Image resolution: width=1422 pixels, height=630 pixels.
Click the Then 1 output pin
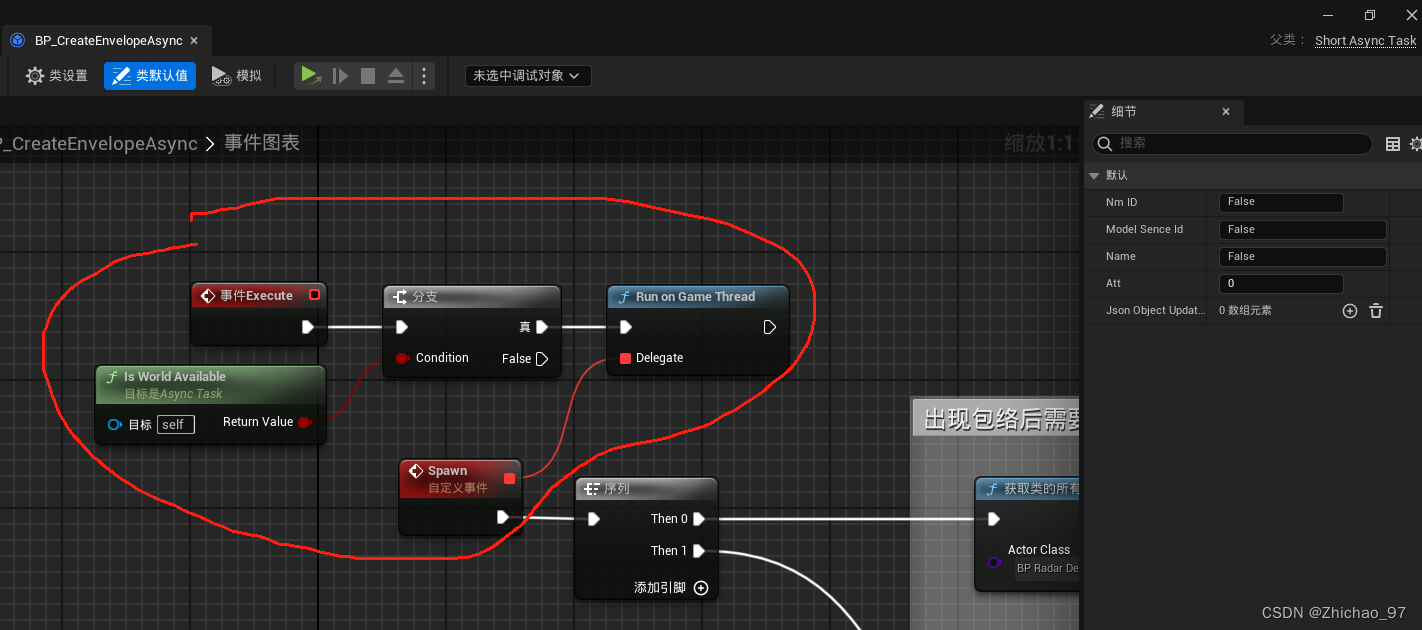click(699, 551)
